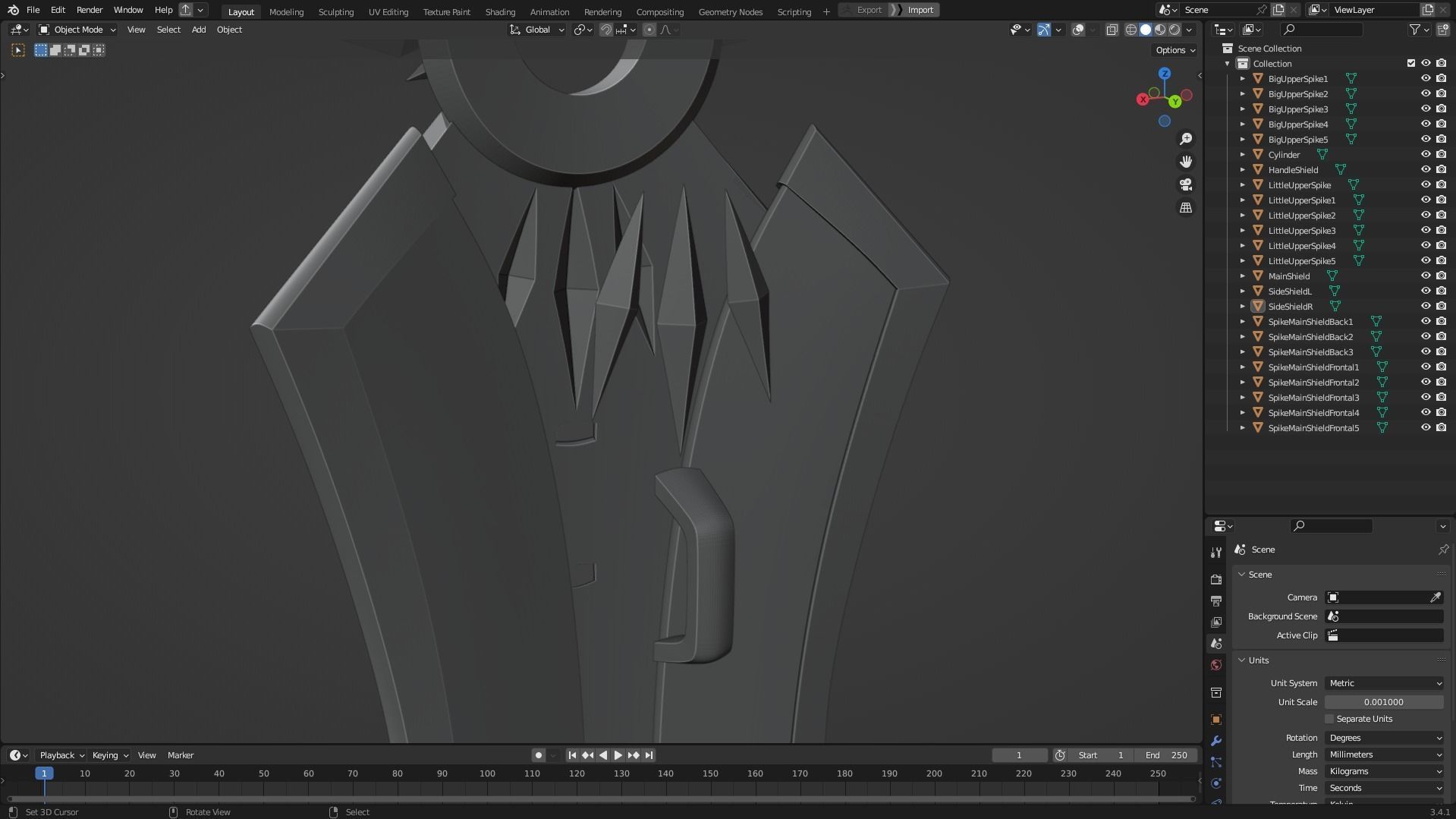Open the Rotation Degrees dropdown

click(1384, 738)
